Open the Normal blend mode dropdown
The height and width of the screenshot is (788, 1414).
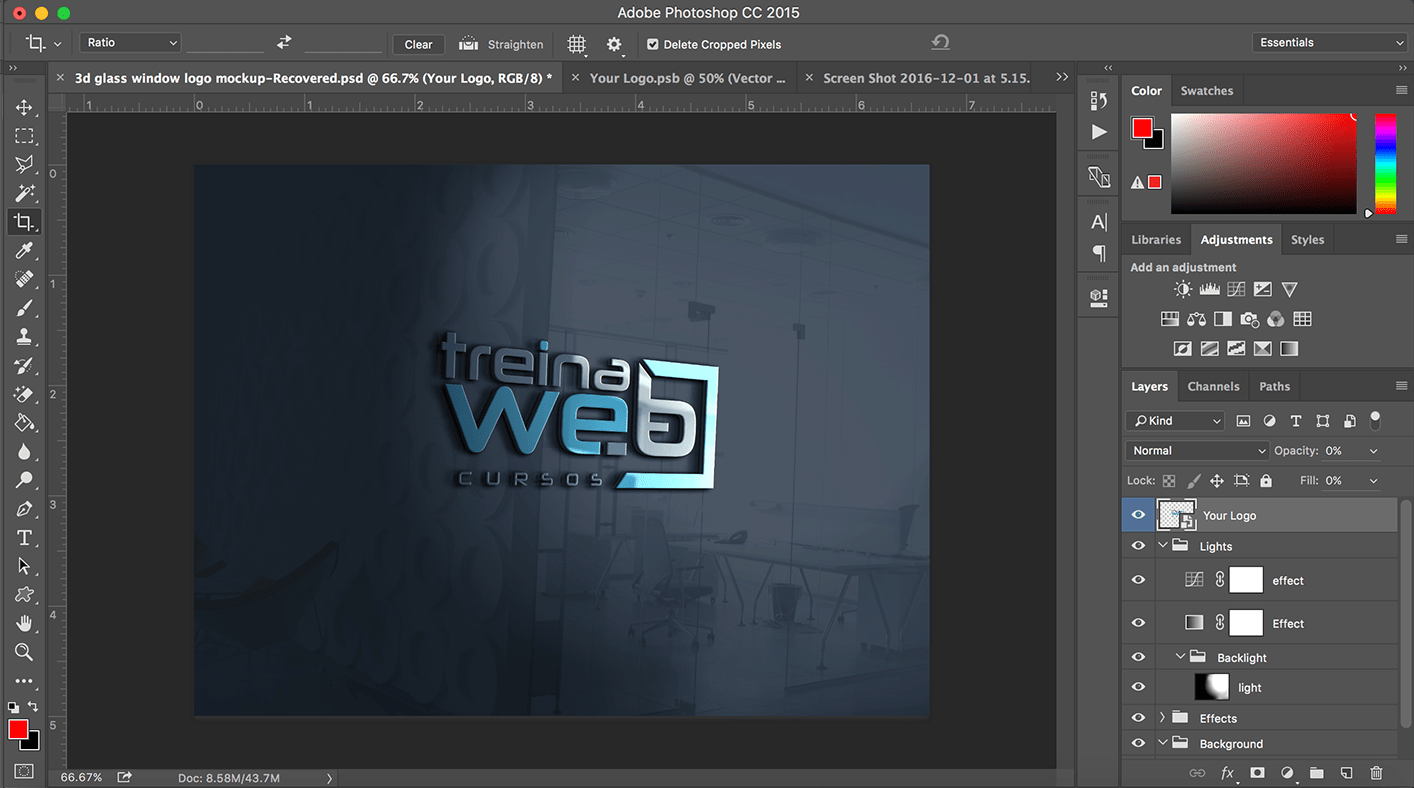[1197, 451]
